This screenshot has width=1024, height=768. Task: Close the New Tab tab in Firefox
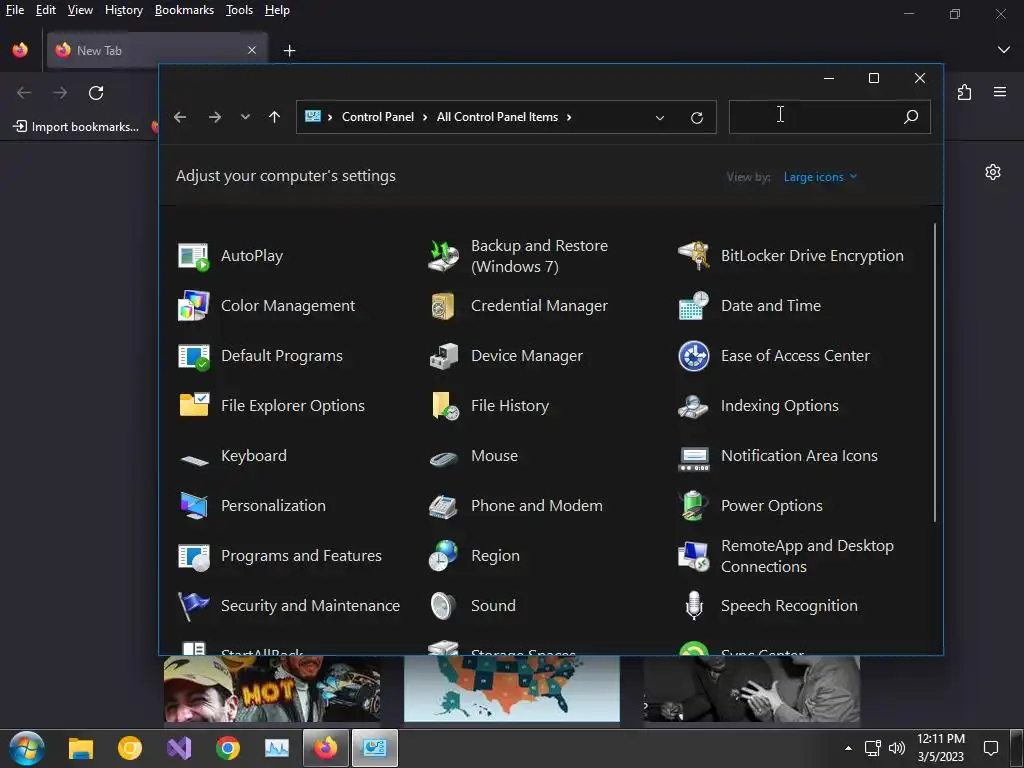(251, 50)
